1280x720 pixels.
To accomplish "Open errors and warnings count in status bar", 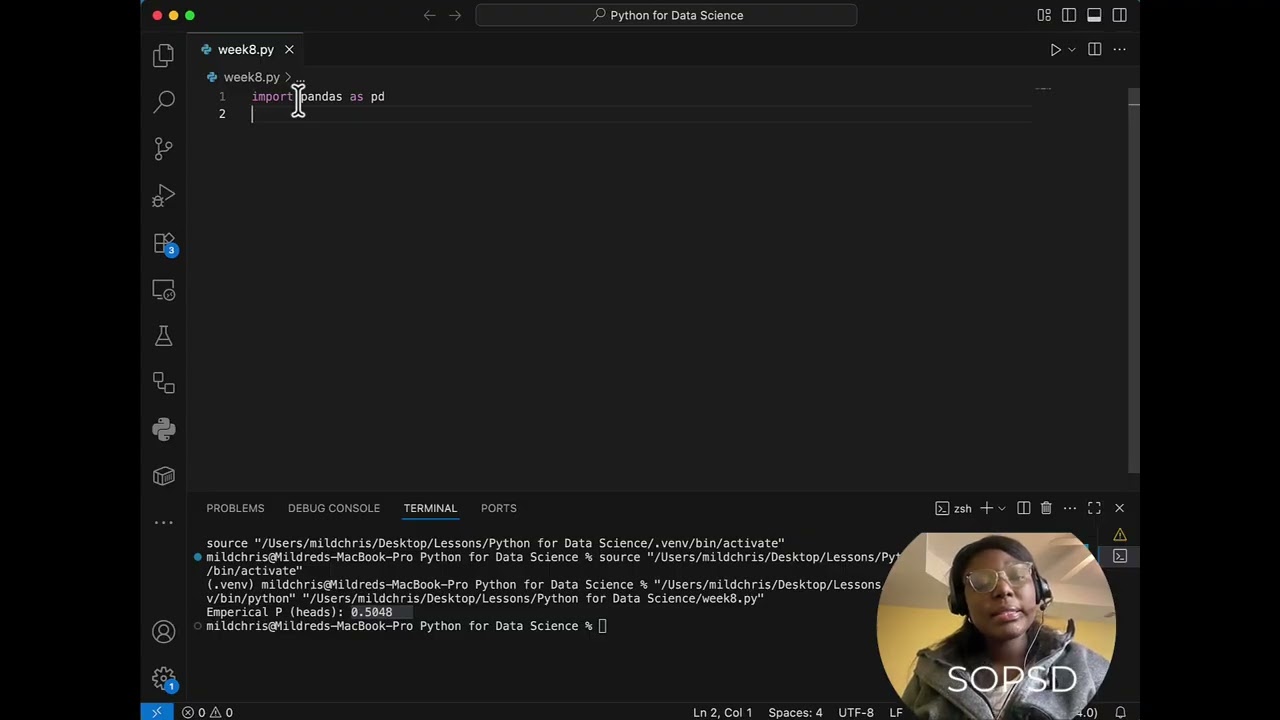I will pyautogui.click(x=207, y=712).
